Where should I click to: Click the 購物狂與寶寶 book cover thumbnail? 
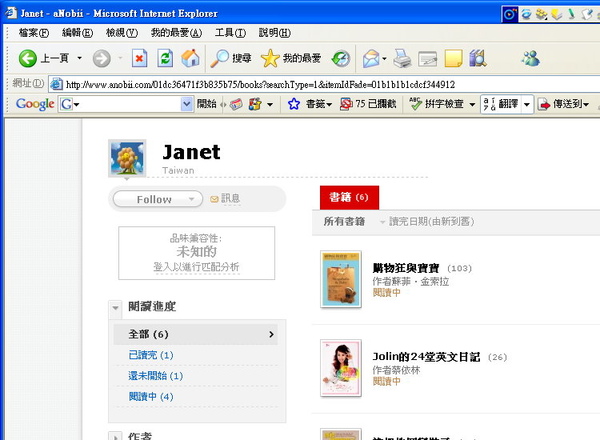point(341,279)
